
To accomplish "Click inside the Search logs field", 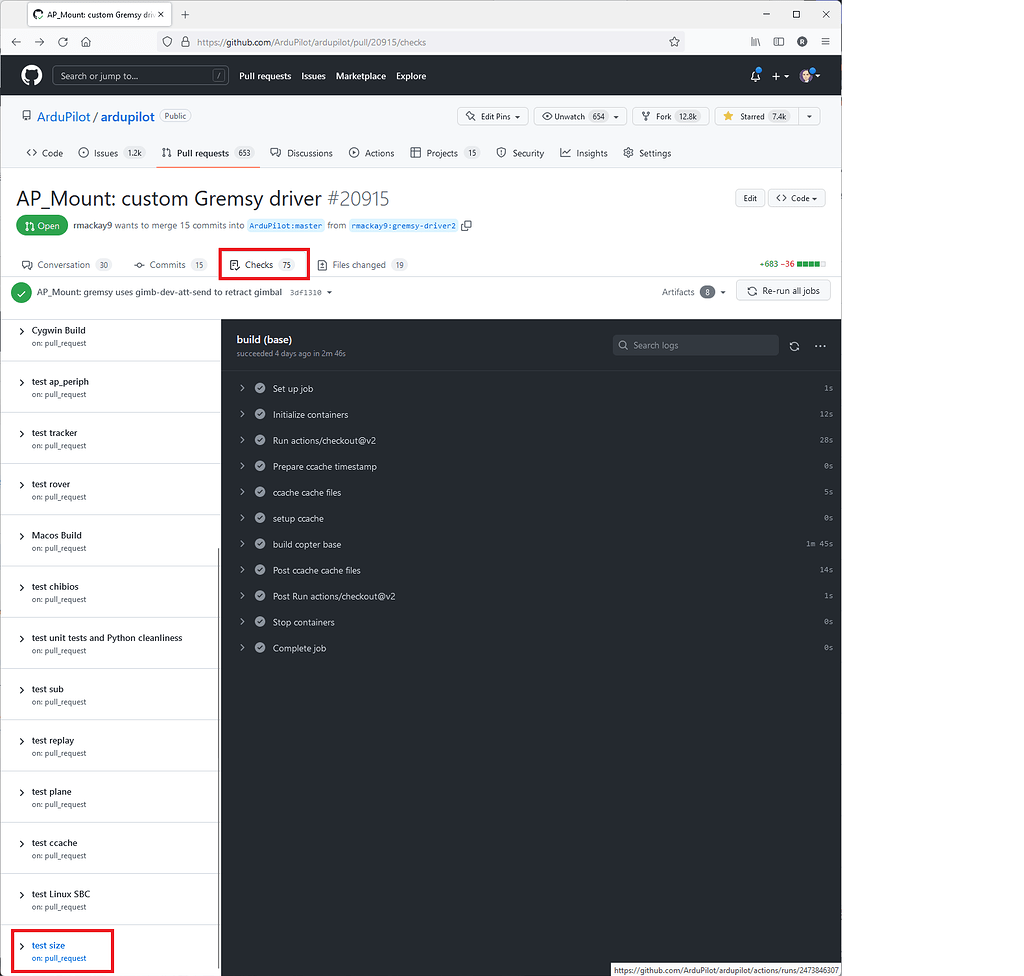I will coord(695,344).
